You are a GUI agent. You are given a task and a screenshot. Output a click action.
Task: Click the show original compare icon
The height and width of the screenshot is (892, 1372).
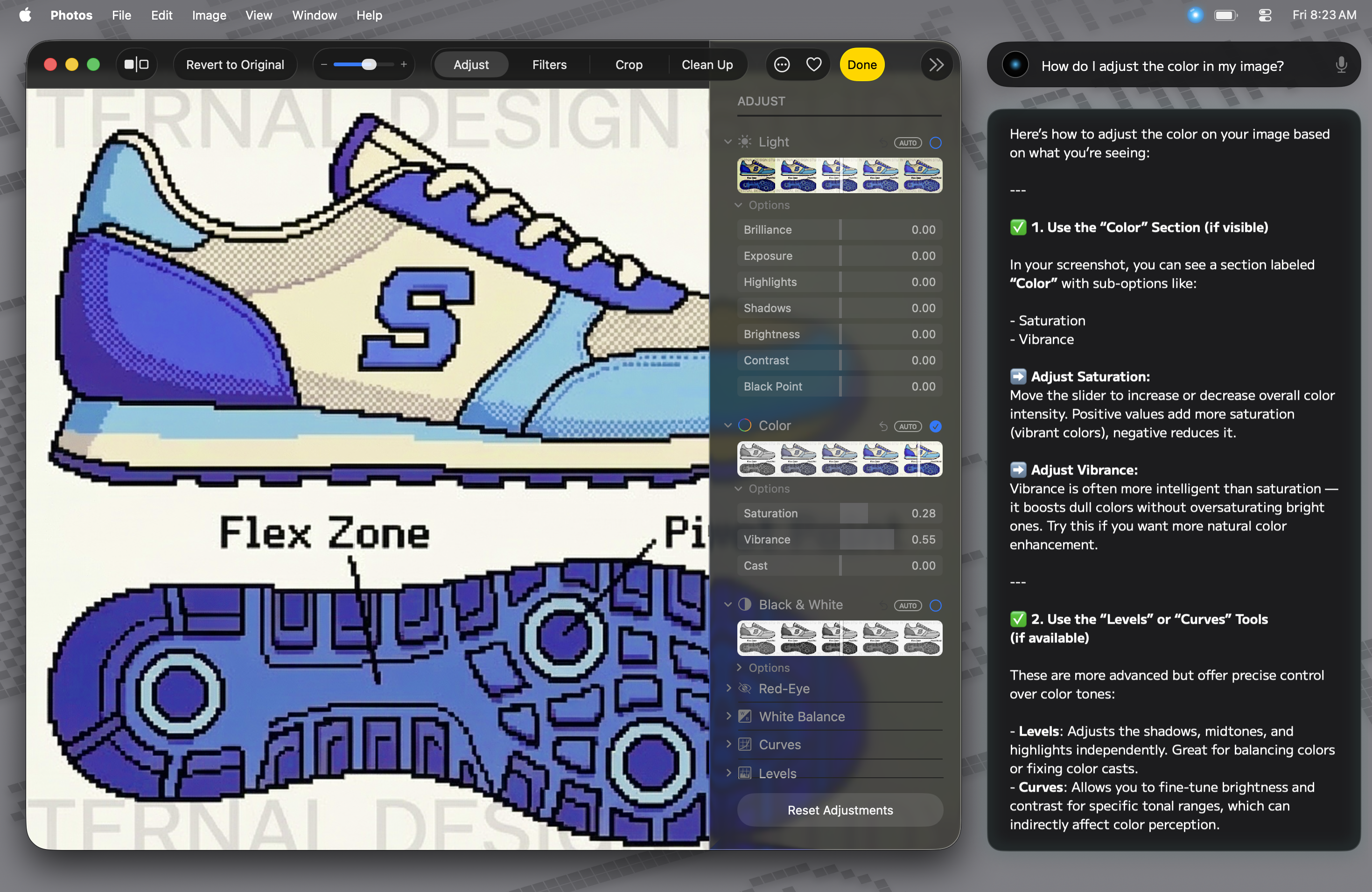136,64
